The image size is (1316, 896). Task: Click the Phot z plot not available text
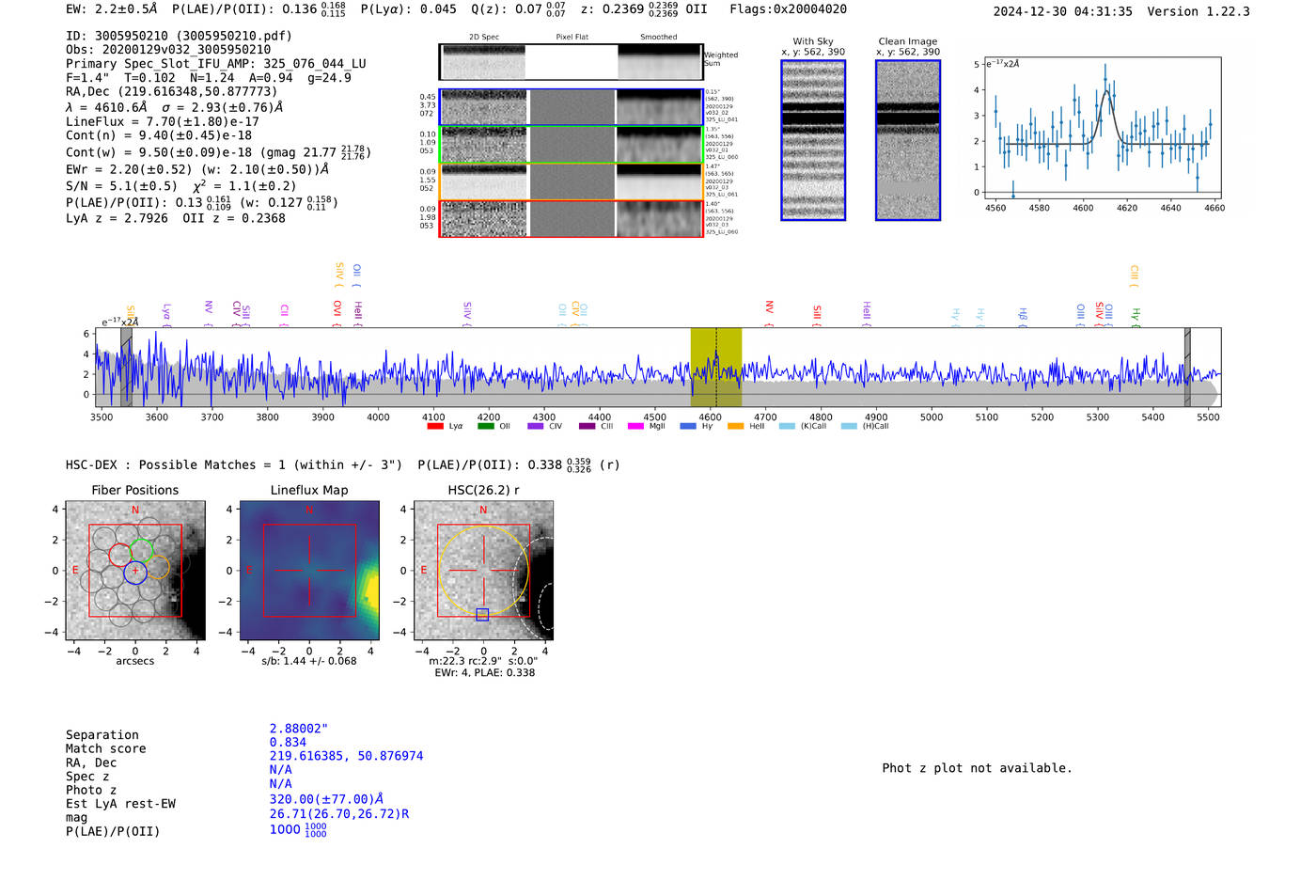pyautogui.click(x=977, y=768)
